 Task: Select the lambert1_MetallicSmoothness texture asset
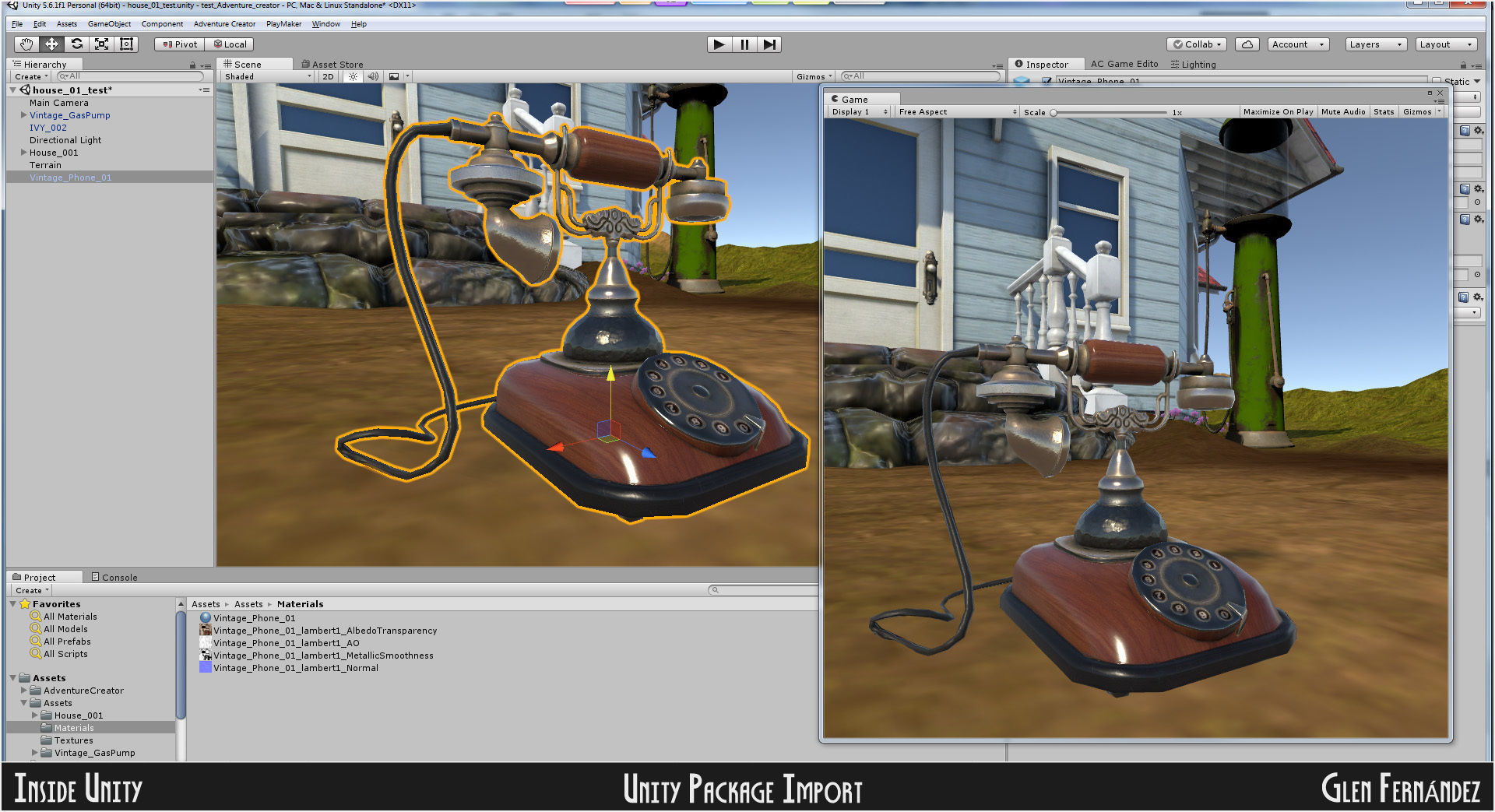pos(317,656)
